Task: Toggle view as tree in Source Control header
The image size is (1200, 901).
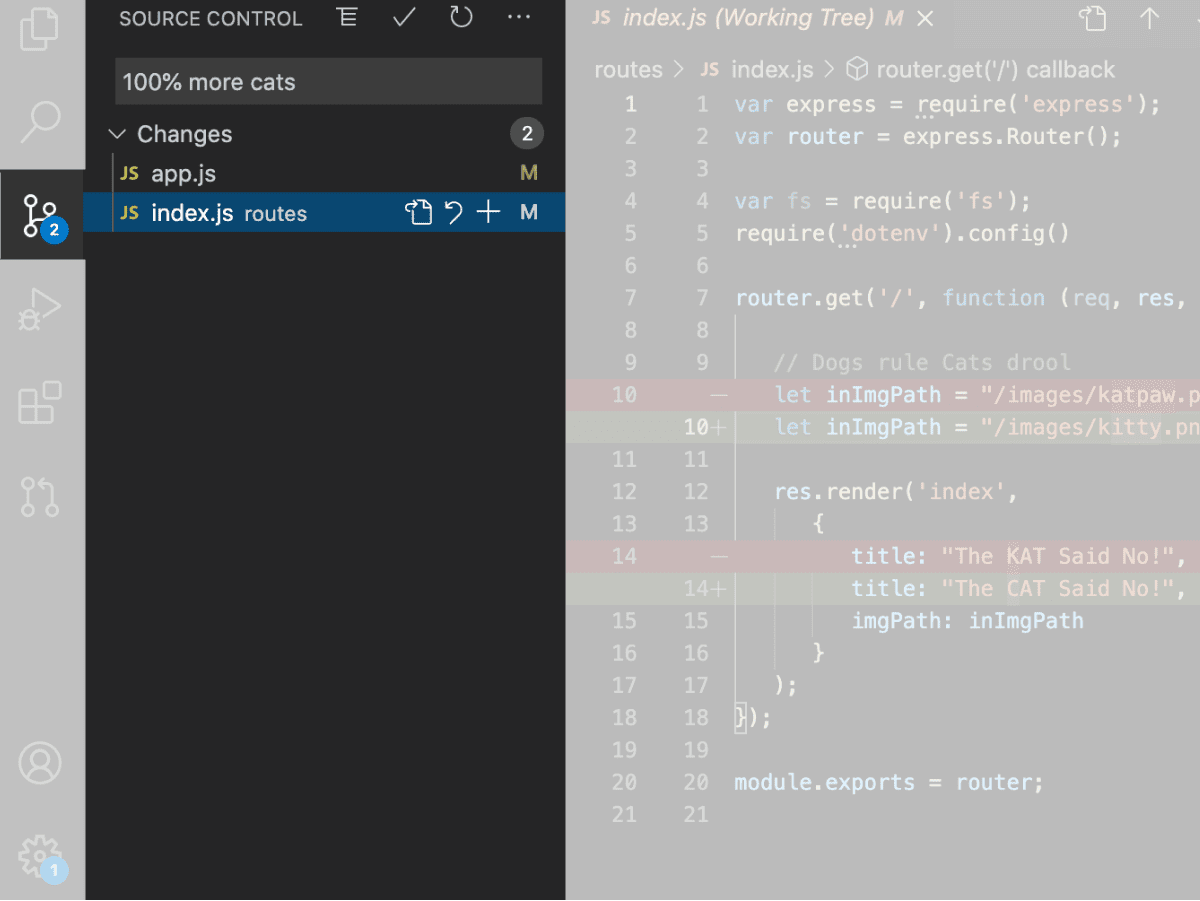Action: [x=347, y=17]
